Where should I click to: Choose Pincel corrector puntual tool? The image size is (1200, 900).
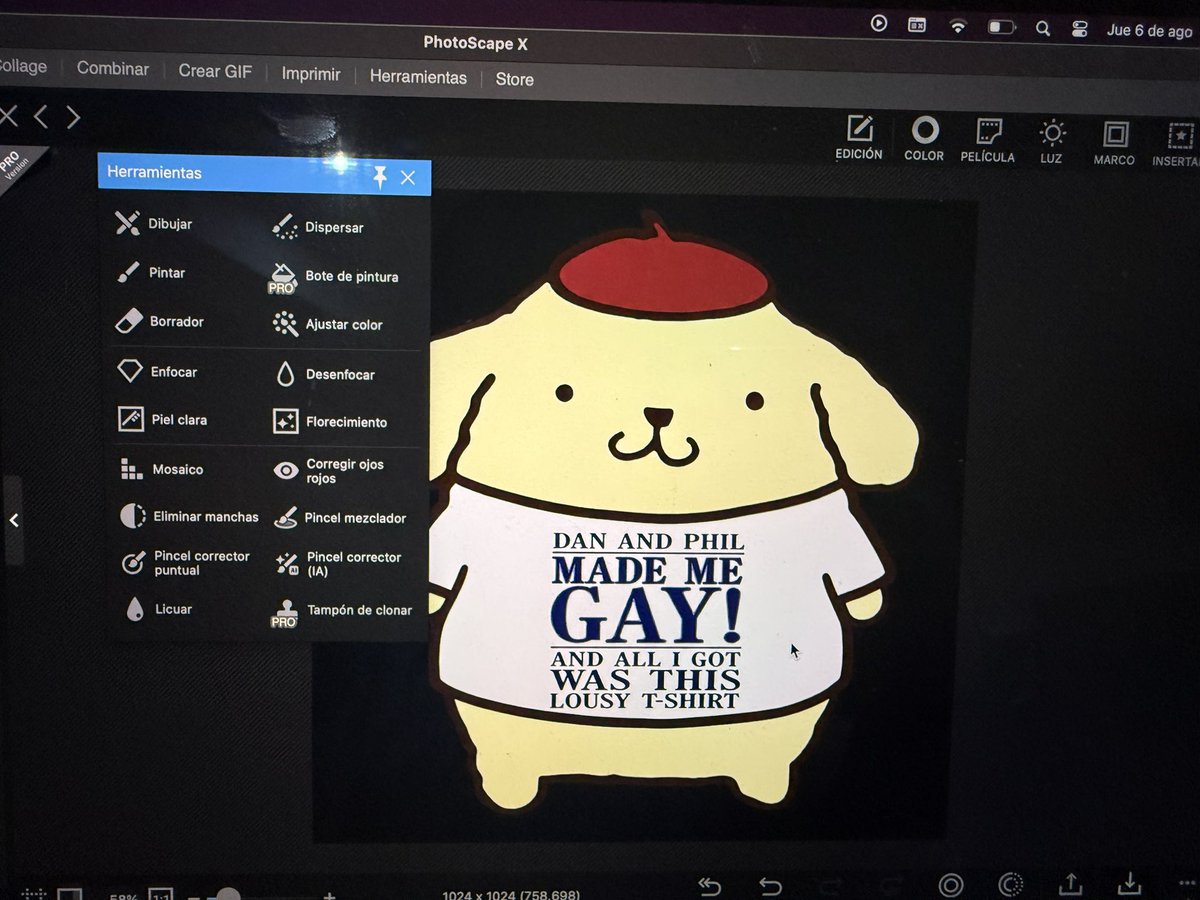click(x=185, y=563)
